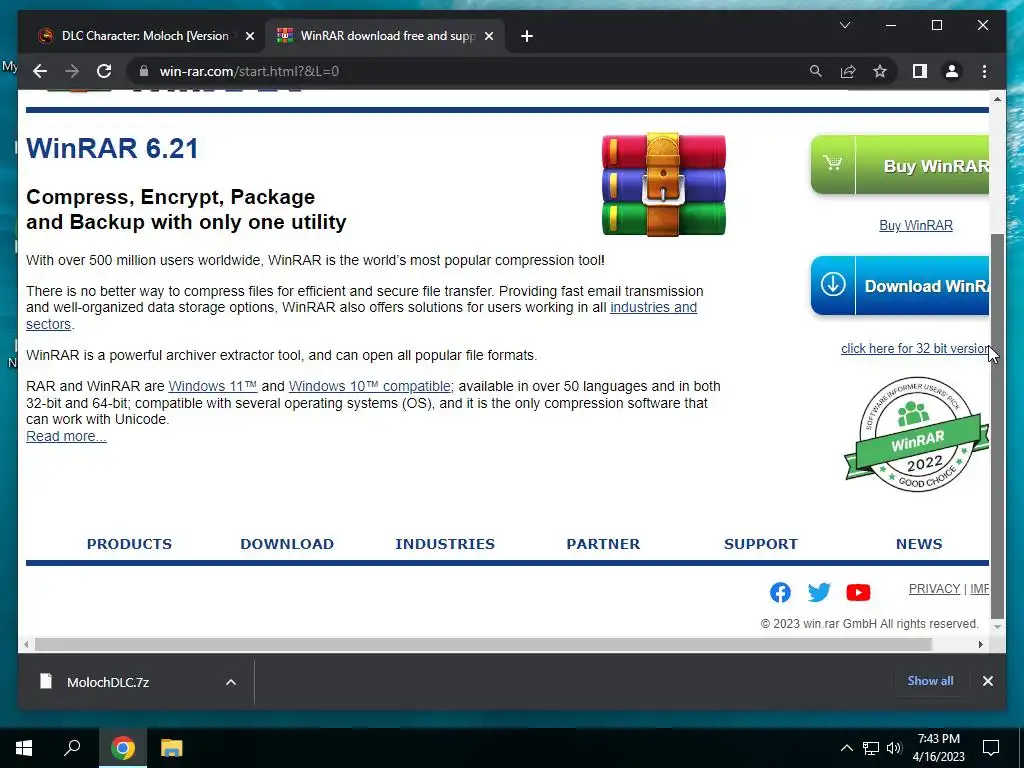
Task: Click Show all downloads
Action: [x=930, y=680]
